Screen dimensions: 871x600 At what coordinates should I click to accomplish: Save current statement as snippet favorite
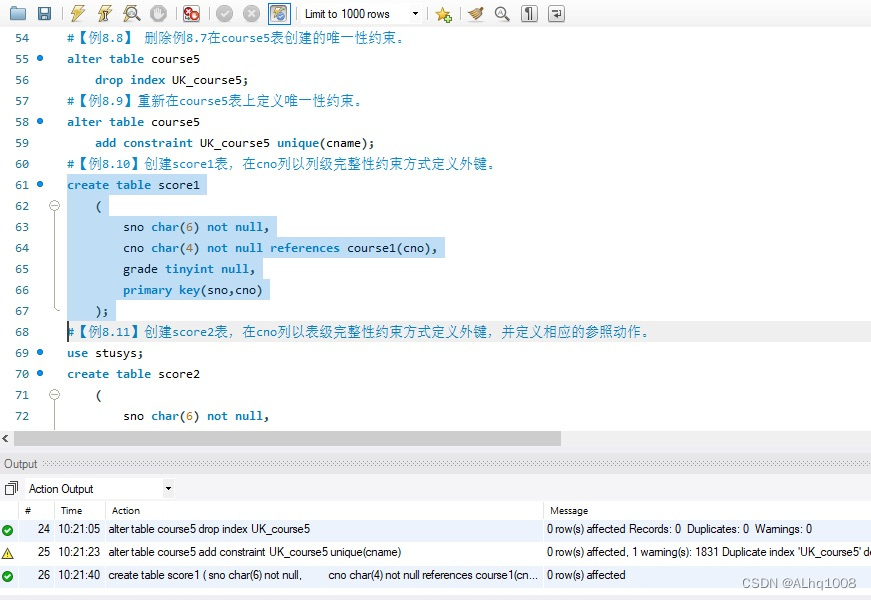click(x=443, y=14)
